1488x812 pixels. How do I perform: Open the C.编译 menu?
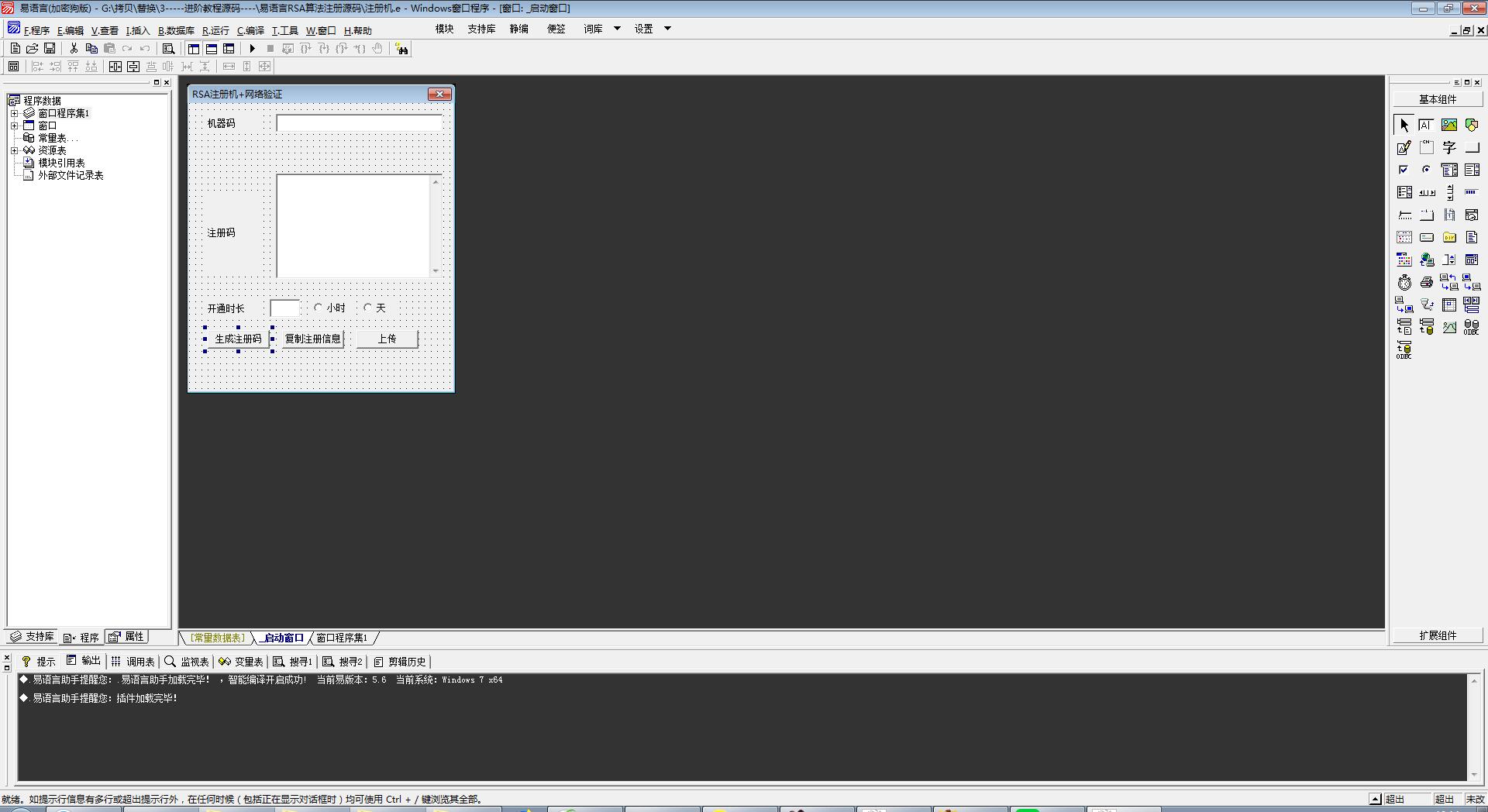(250, 31)
